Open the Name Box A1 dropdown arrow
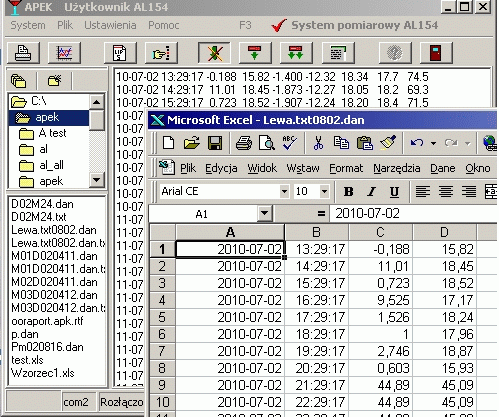This screenshot has width=499, height=417. click(x=265, y=213)
